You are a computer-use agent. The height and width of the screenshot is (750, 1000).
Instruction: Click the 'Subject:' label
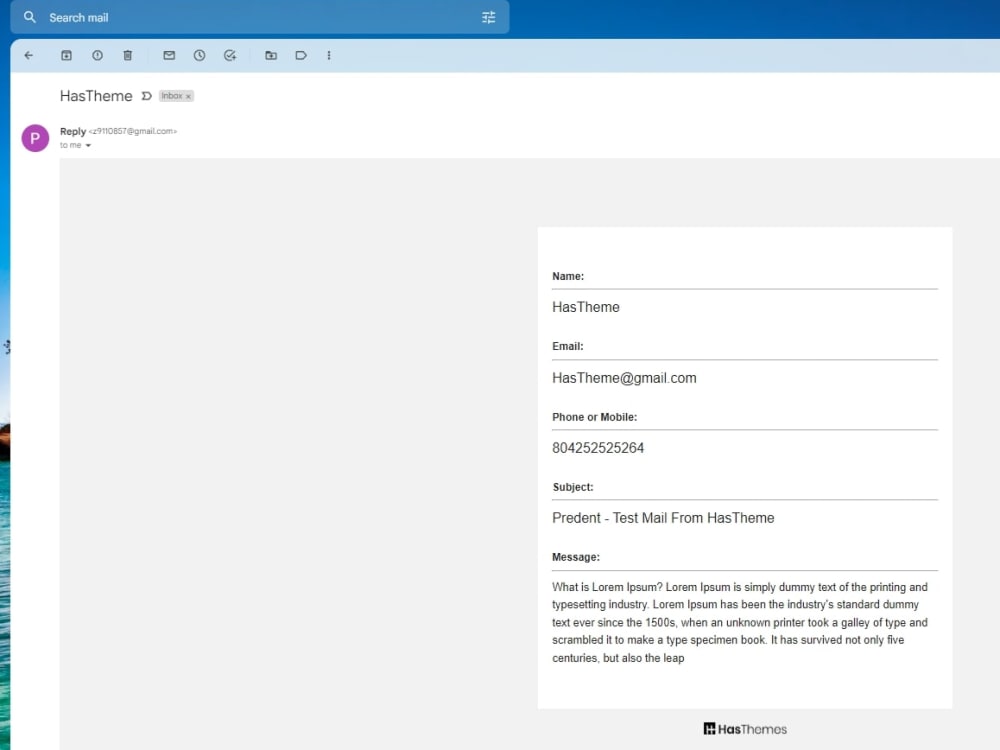pos(573,487)
